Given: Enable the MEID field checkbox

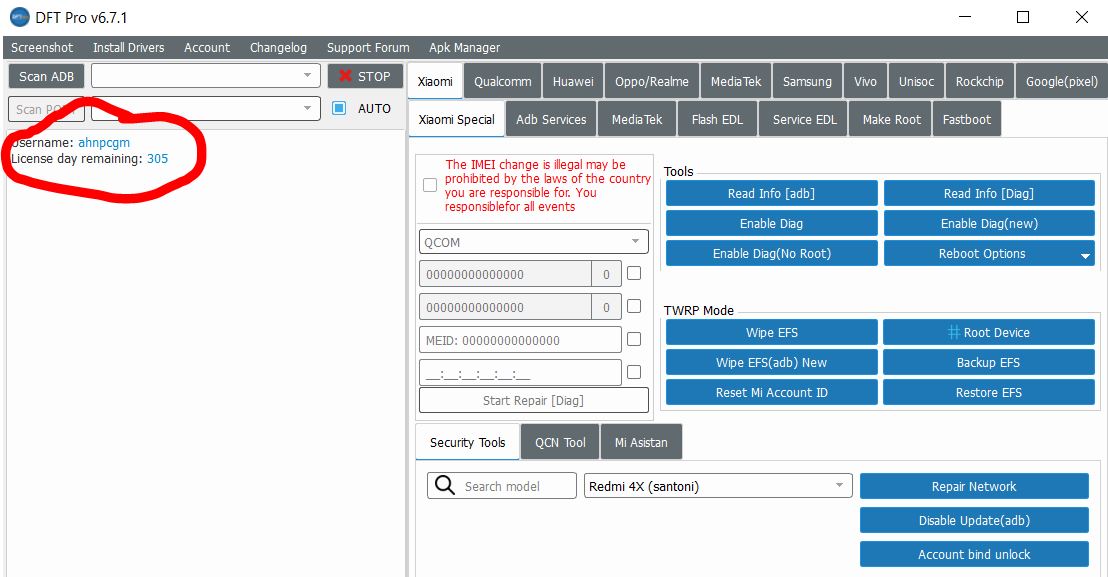Looking at the screenshot, I should (x=633, y=339).
